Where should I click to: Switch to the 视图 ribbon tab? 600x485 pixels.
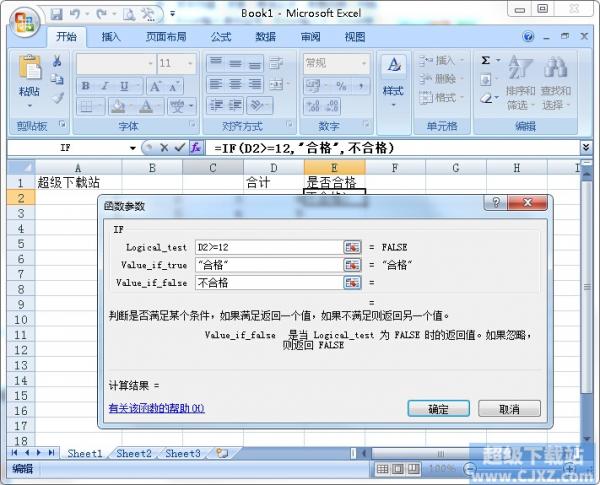pos(355,37)
